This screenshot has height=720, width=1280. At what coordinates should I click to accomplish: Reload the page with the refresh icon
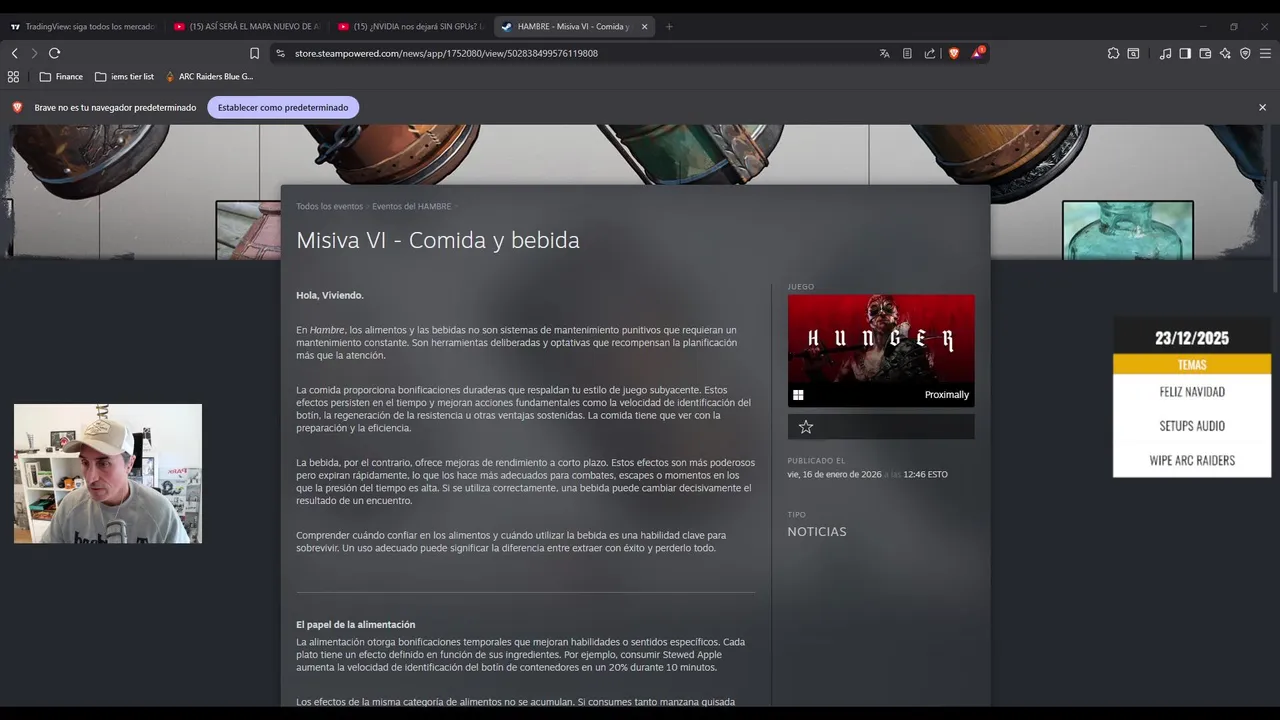coord(54,53)
